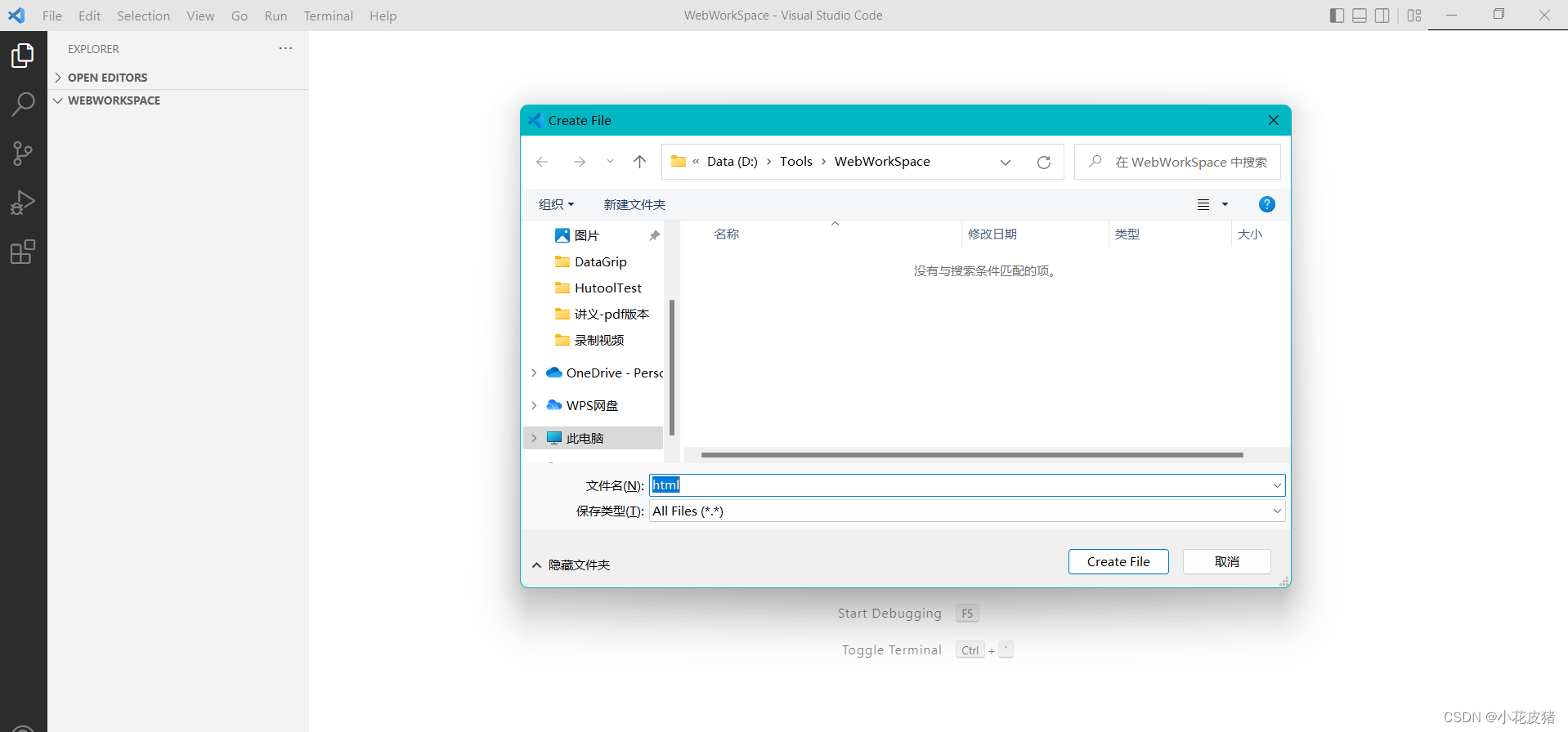Screen dimensions: 1568x732
Task: Click the Create File button
Action: 1118,561
